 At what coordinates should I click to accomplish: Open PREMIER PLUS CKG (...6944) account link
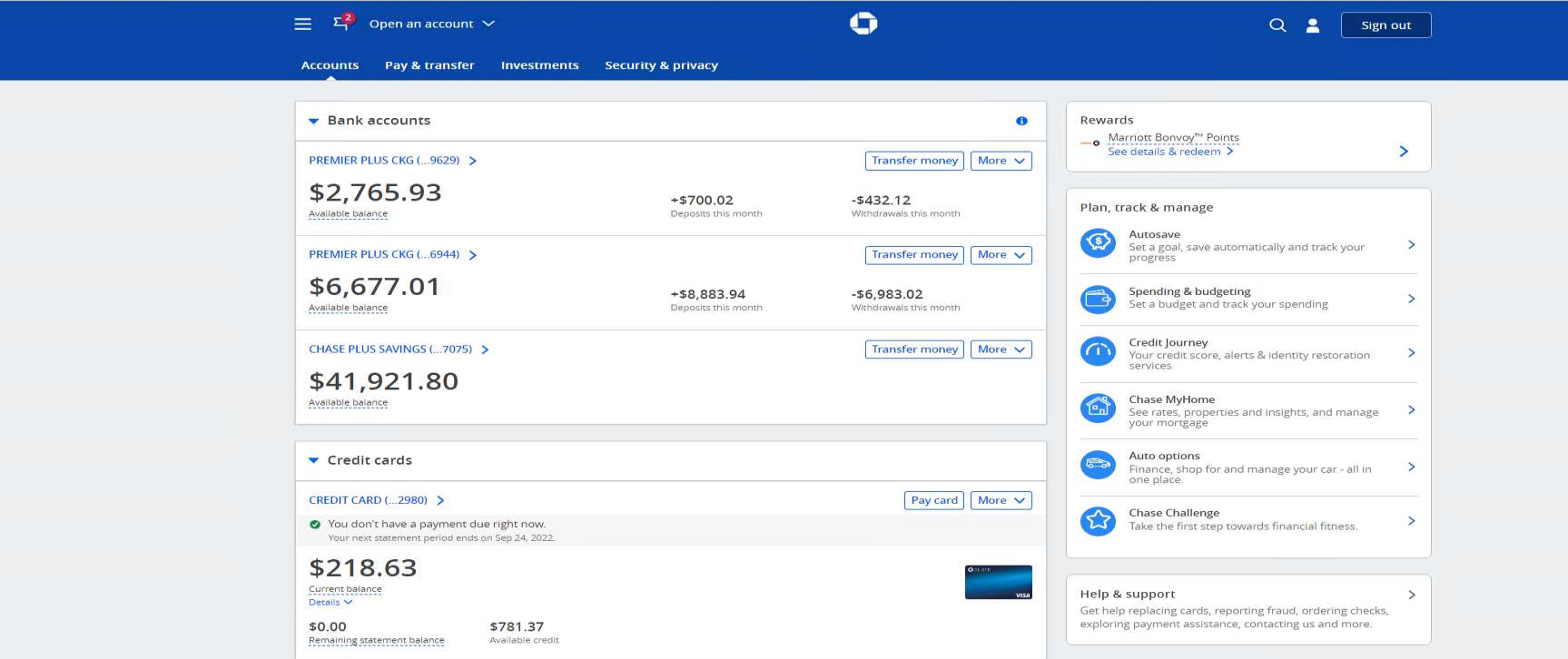(384, 255)
